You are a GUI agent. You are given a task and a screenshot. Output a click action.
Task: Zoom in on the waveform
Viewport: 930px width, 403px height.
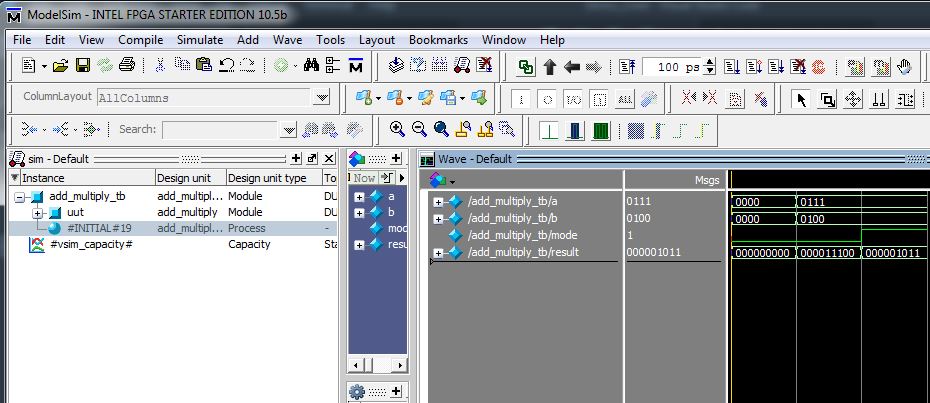[x=397, y=129]
